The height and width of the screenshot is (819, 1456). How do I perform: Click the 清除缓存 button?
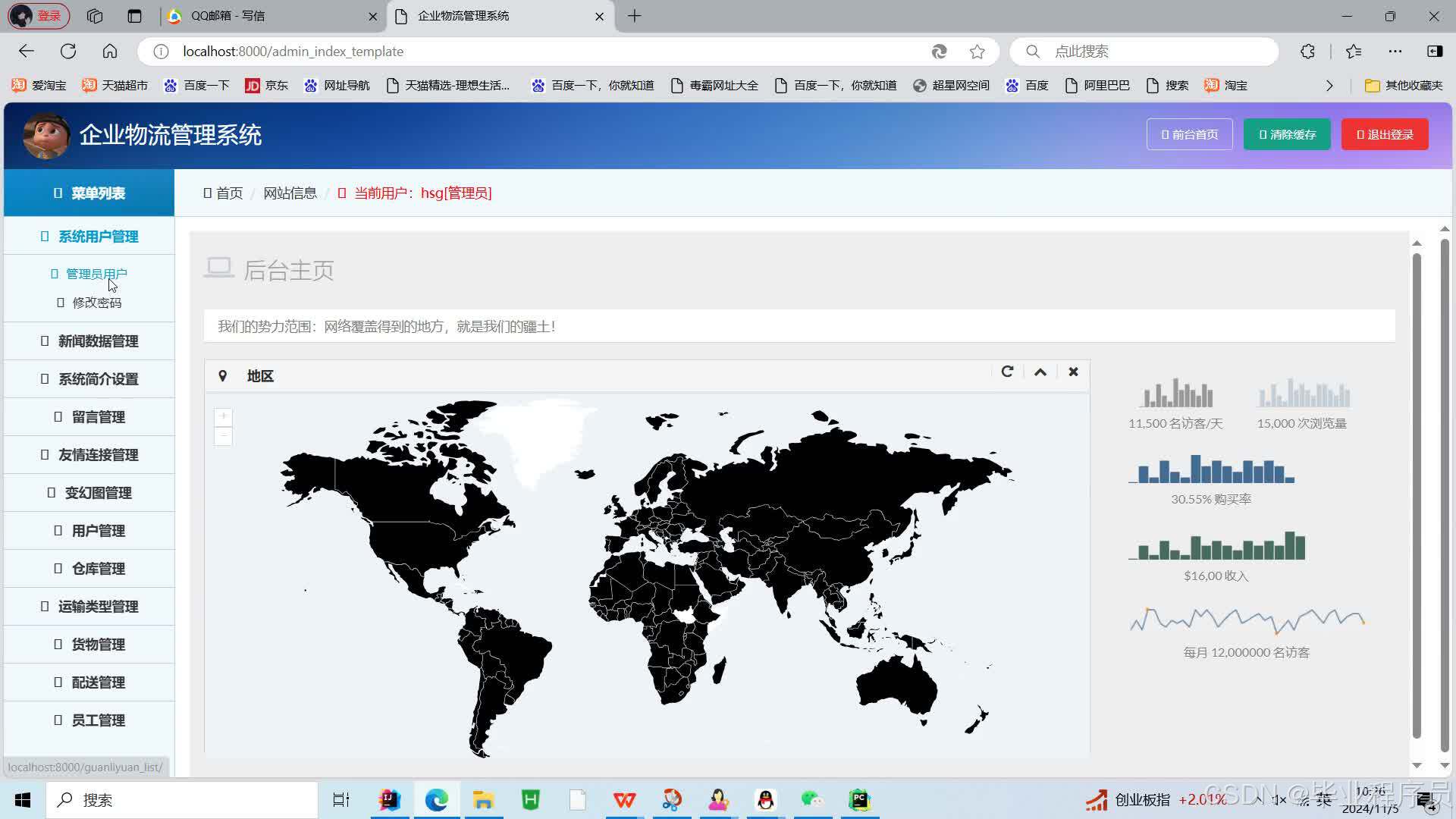pos(1287,134)
